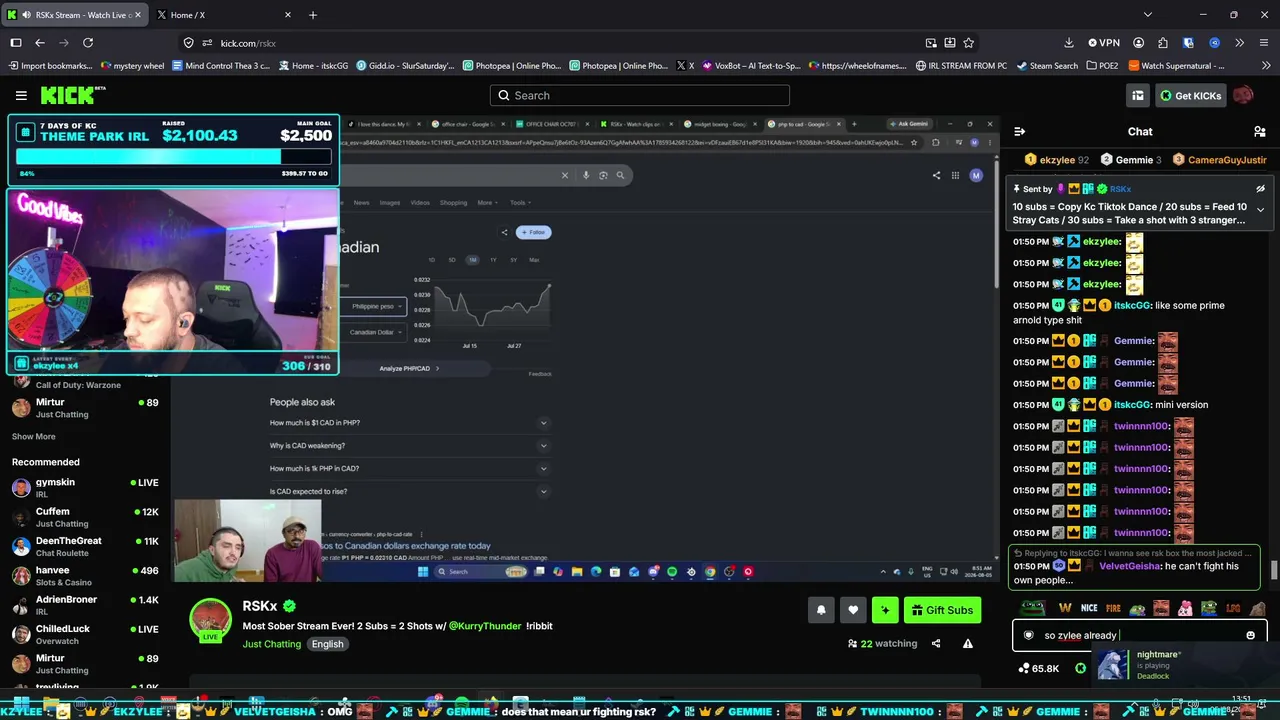The height and width of the screenshot is (720, 1280).
Task: Open ChilledLuck's recommended channel
Action: (x=85, y=635)
